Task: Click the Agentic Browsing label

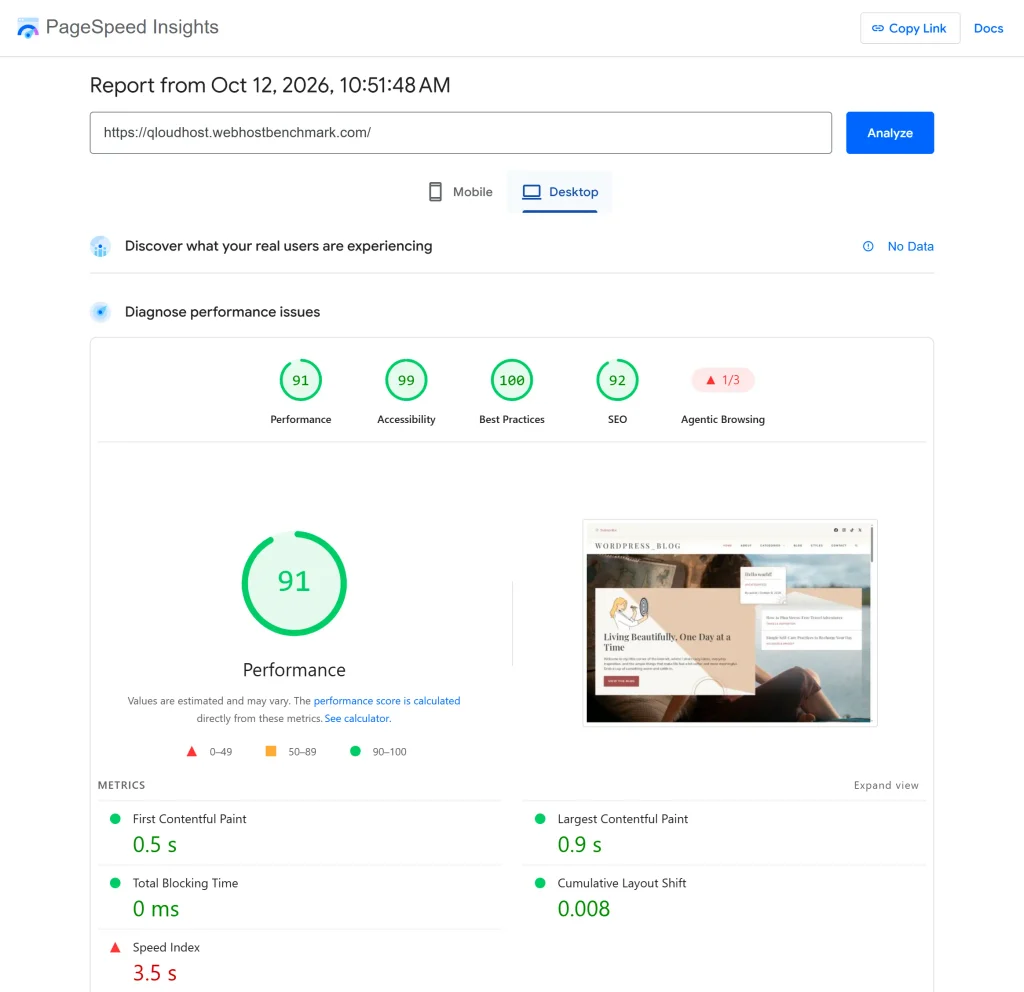Action: pyautogui.click(x=722, y=419)
